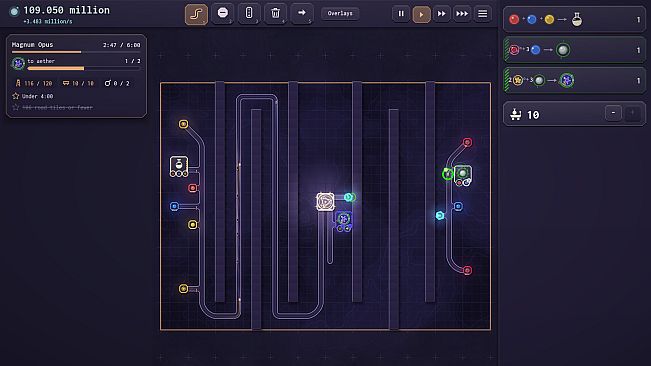Image resolution: width=651 pixels, height=366 pixels.
Task: Select the round minus sign tool
Action: click(x=223, y=14)
